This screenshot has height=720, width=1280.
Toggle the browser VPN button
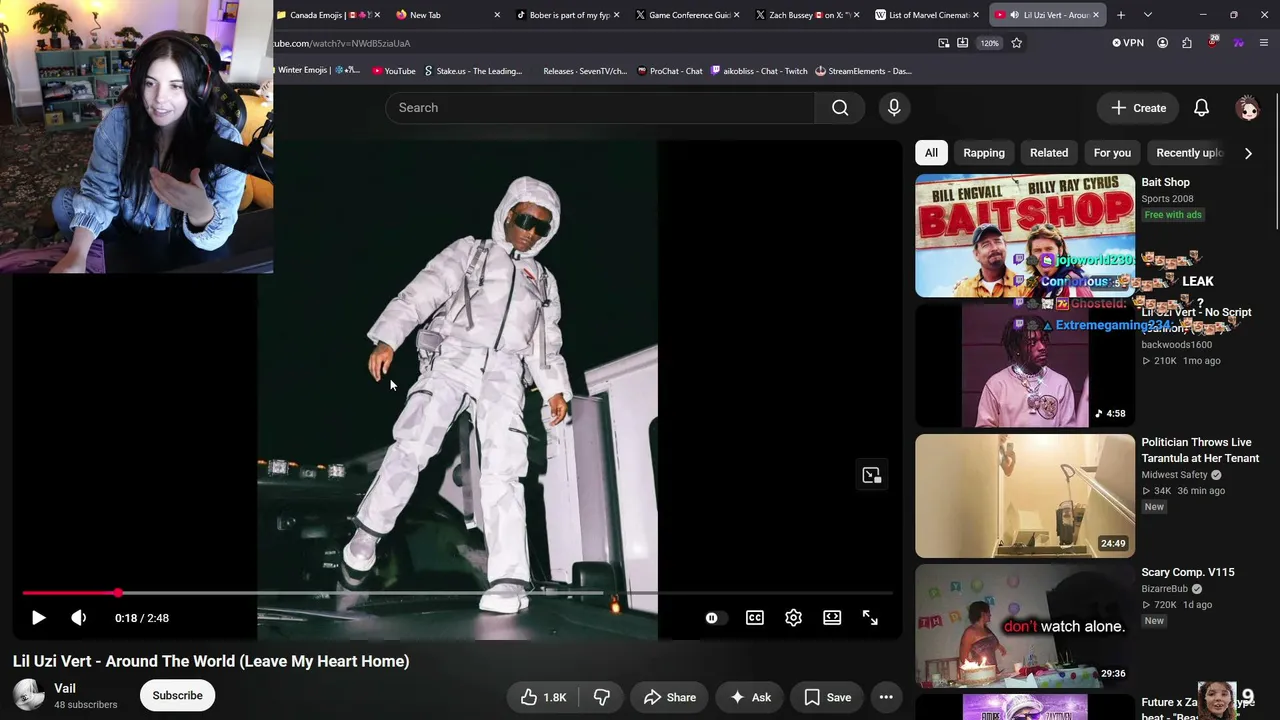[x=1127, y=43]
